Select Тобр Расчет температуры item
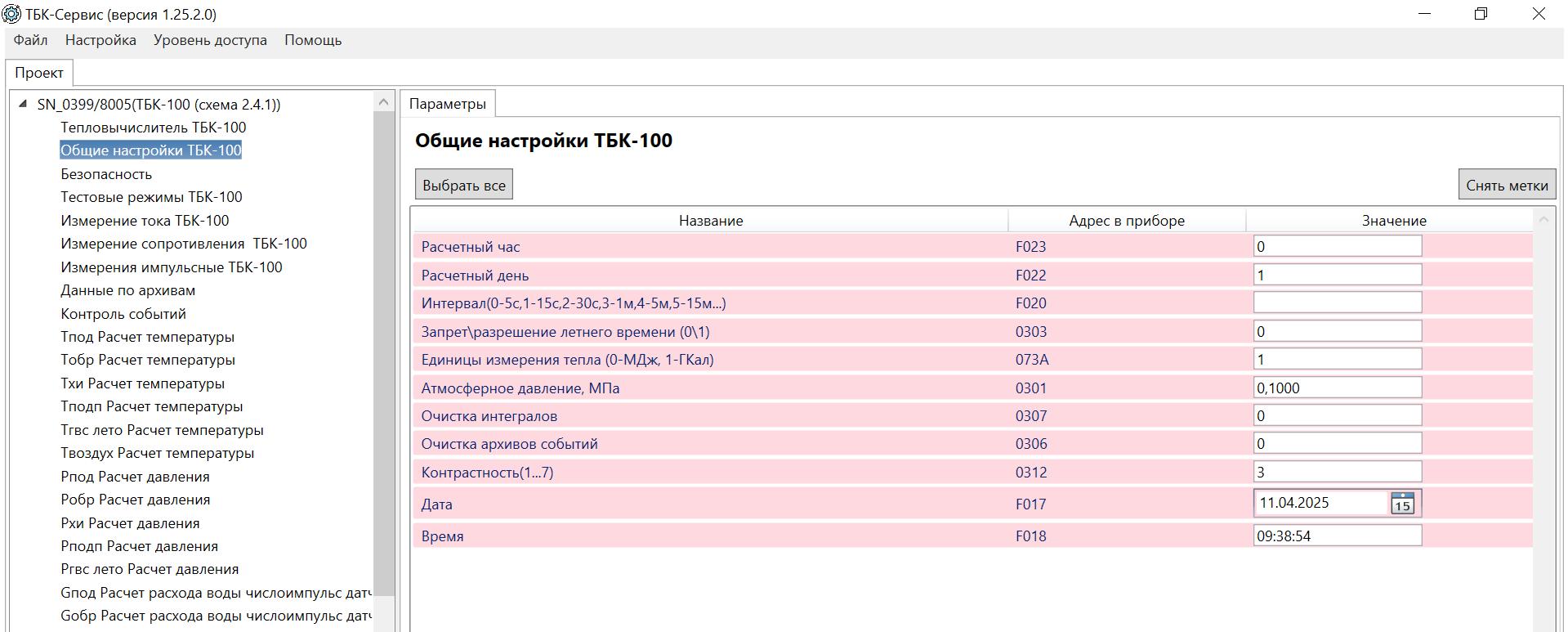This screenshot has width=1568, height=632. (148, 360)
